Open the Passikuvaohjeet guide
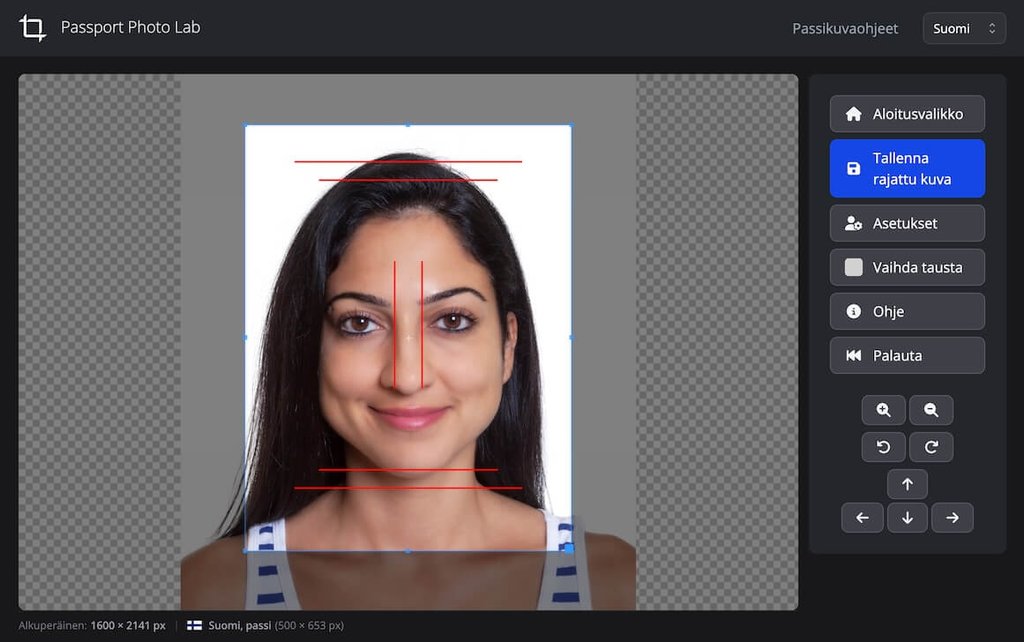Screen dimensions: 1024x642 coord(845,28)
